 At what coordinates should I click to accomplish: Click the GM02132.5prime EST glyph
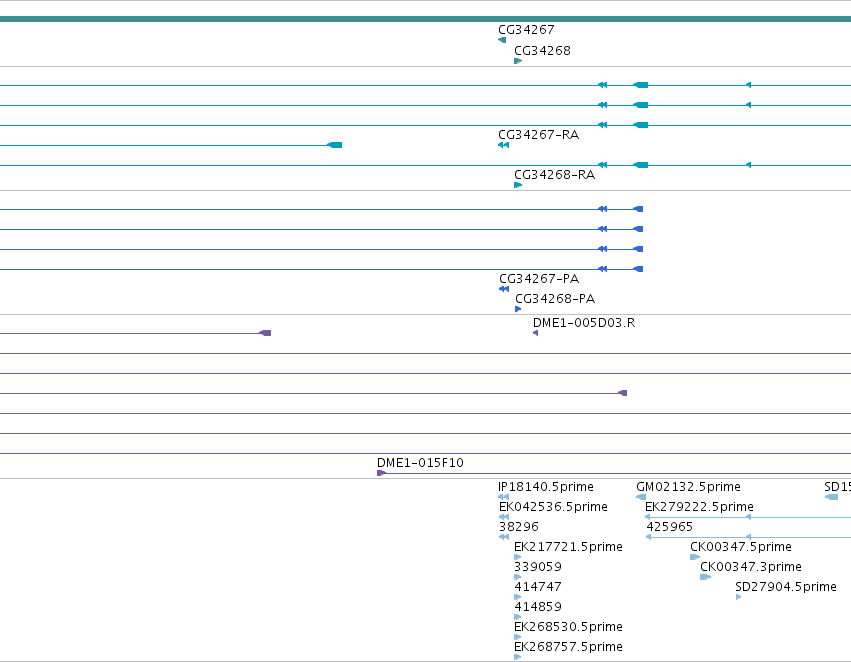[x=641, y=497]
